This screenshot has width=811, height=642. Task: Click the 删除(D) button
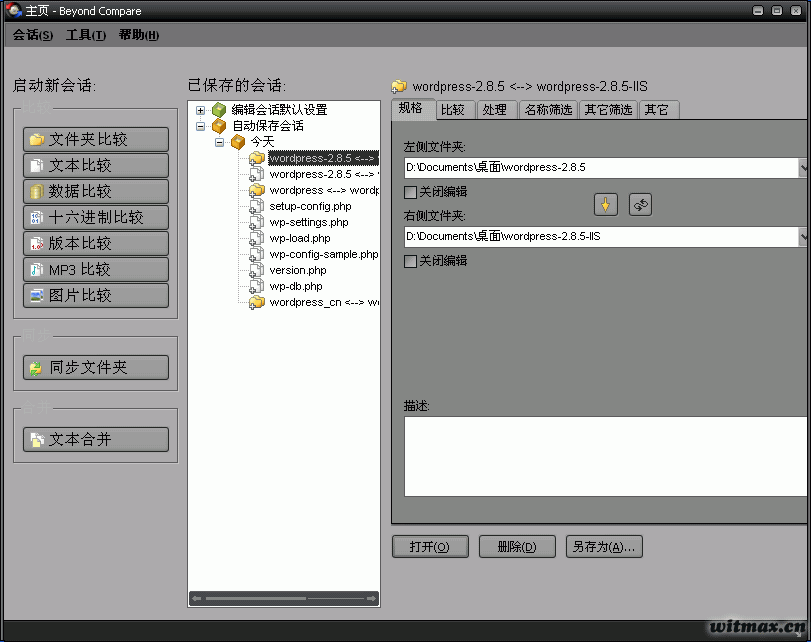(517, 546)
